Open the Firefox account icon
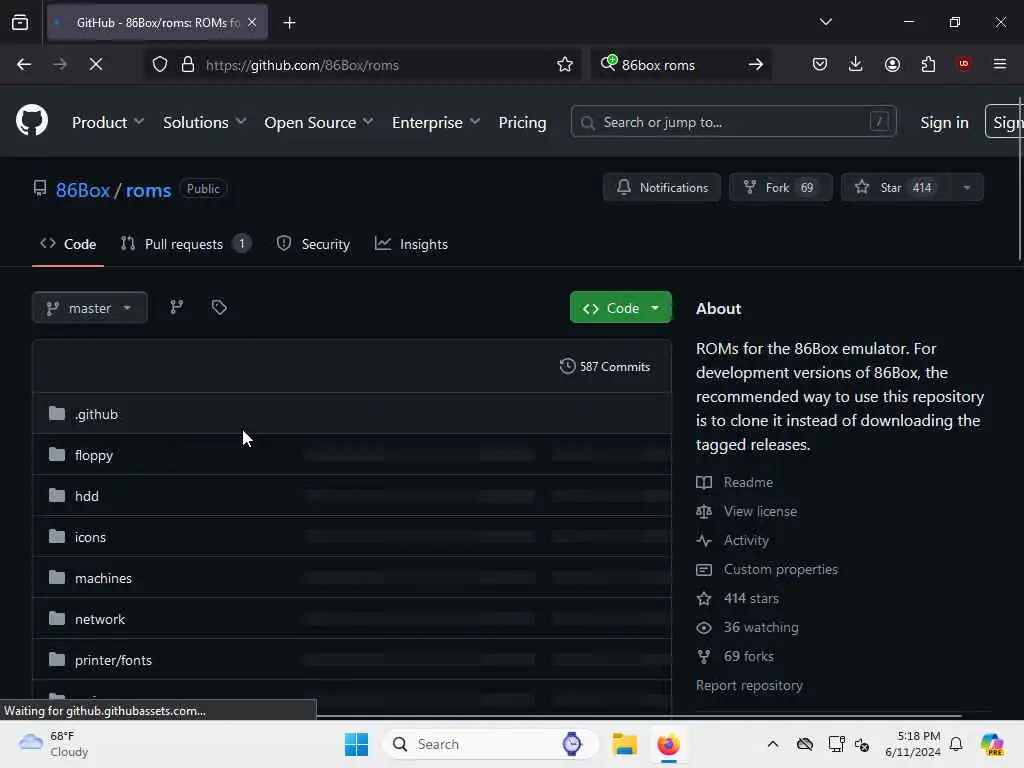The width and height of the screenshot is (1024, 768). point(892,64)
